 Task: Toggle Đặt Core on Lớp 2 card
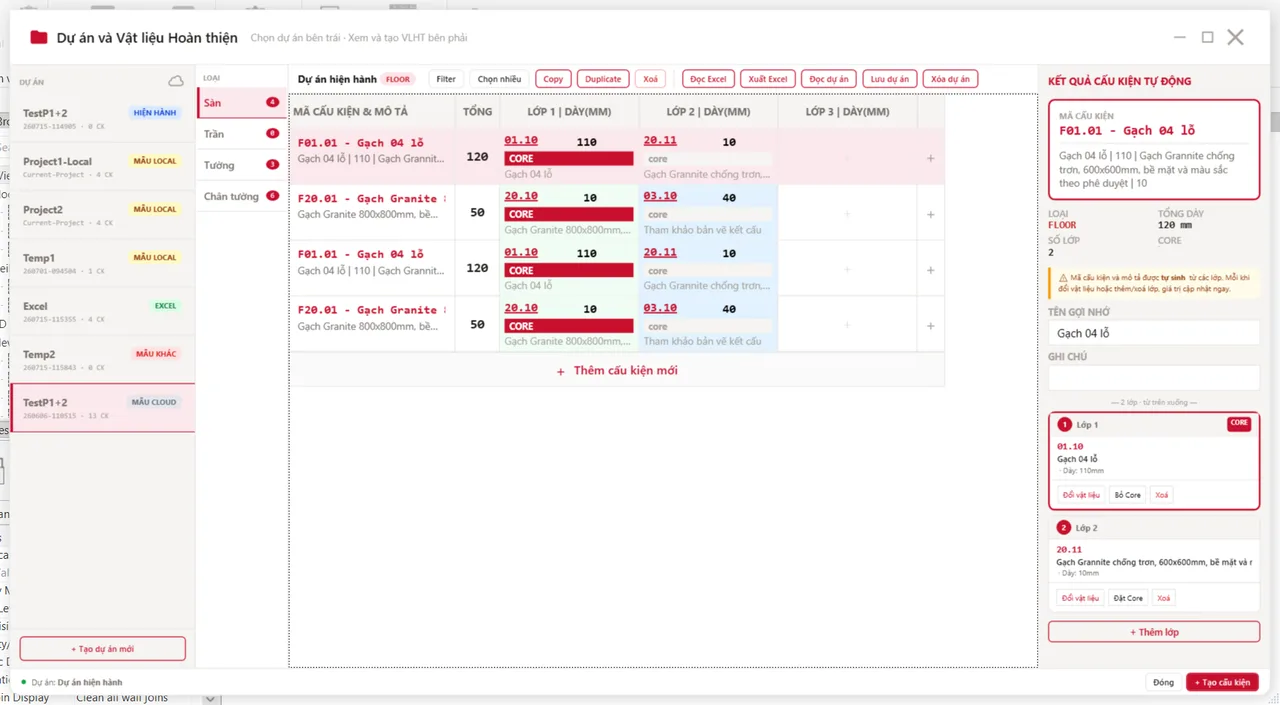pyautogui.click(x=1128, y=598)
